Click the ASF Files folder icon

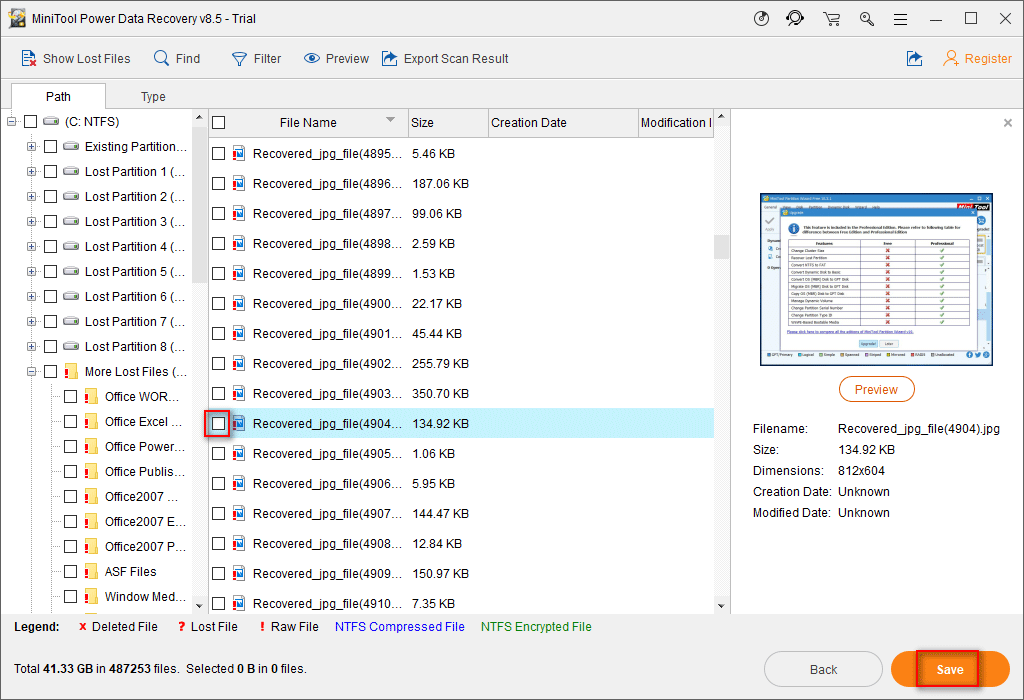coord(91,571)
